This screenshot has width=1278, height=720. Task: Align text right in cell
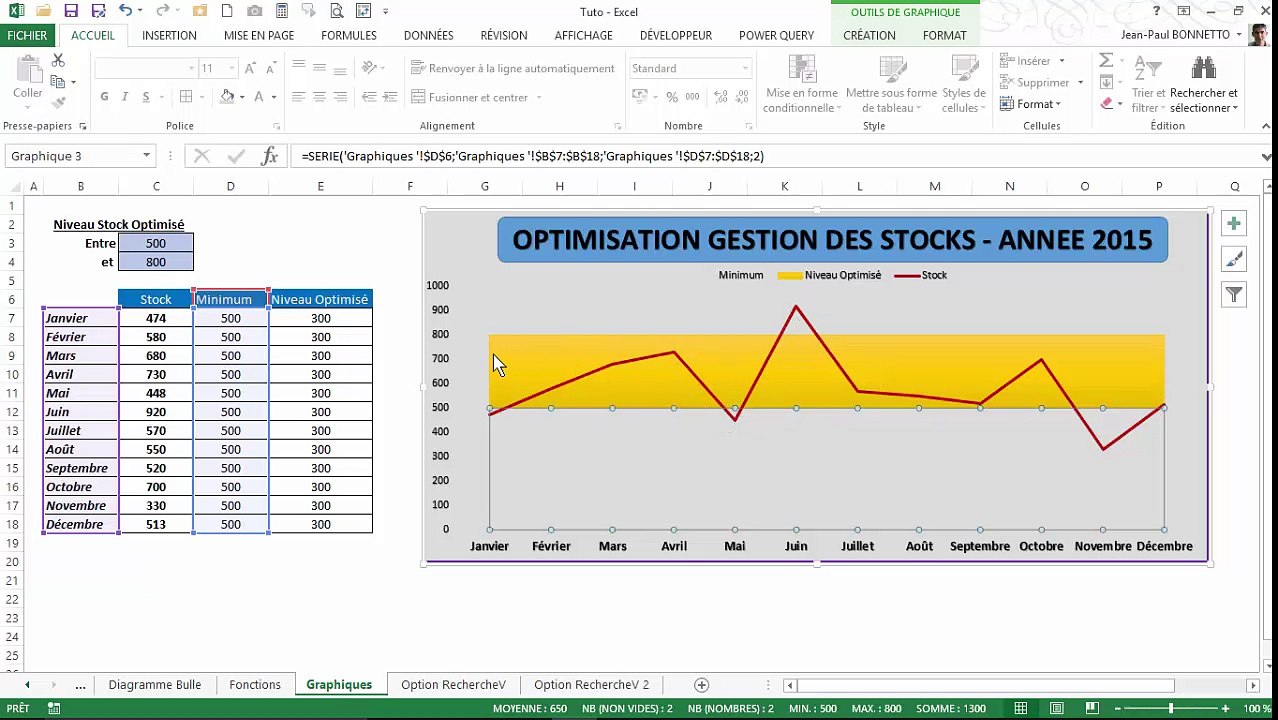340,97
